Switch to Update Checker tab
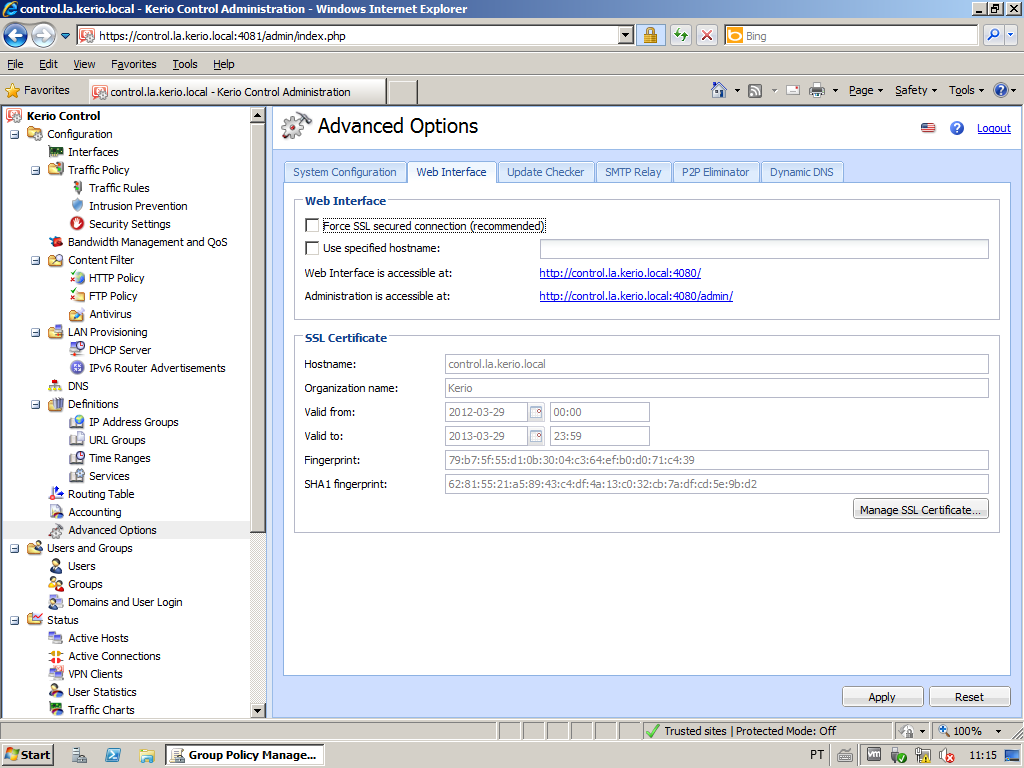 pos(545,172)
